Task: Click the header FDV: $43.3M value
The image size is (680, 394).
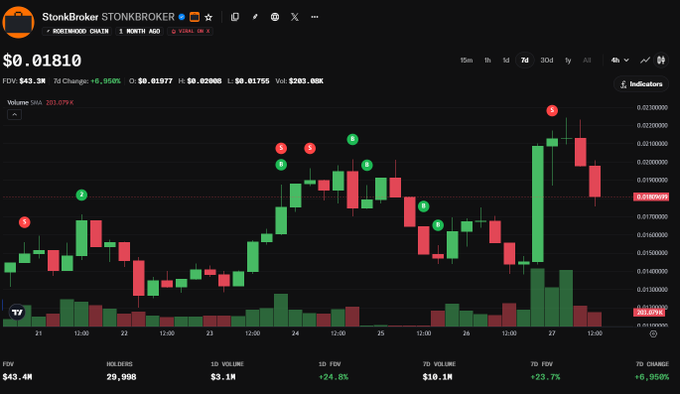Action: click(24, 81)
